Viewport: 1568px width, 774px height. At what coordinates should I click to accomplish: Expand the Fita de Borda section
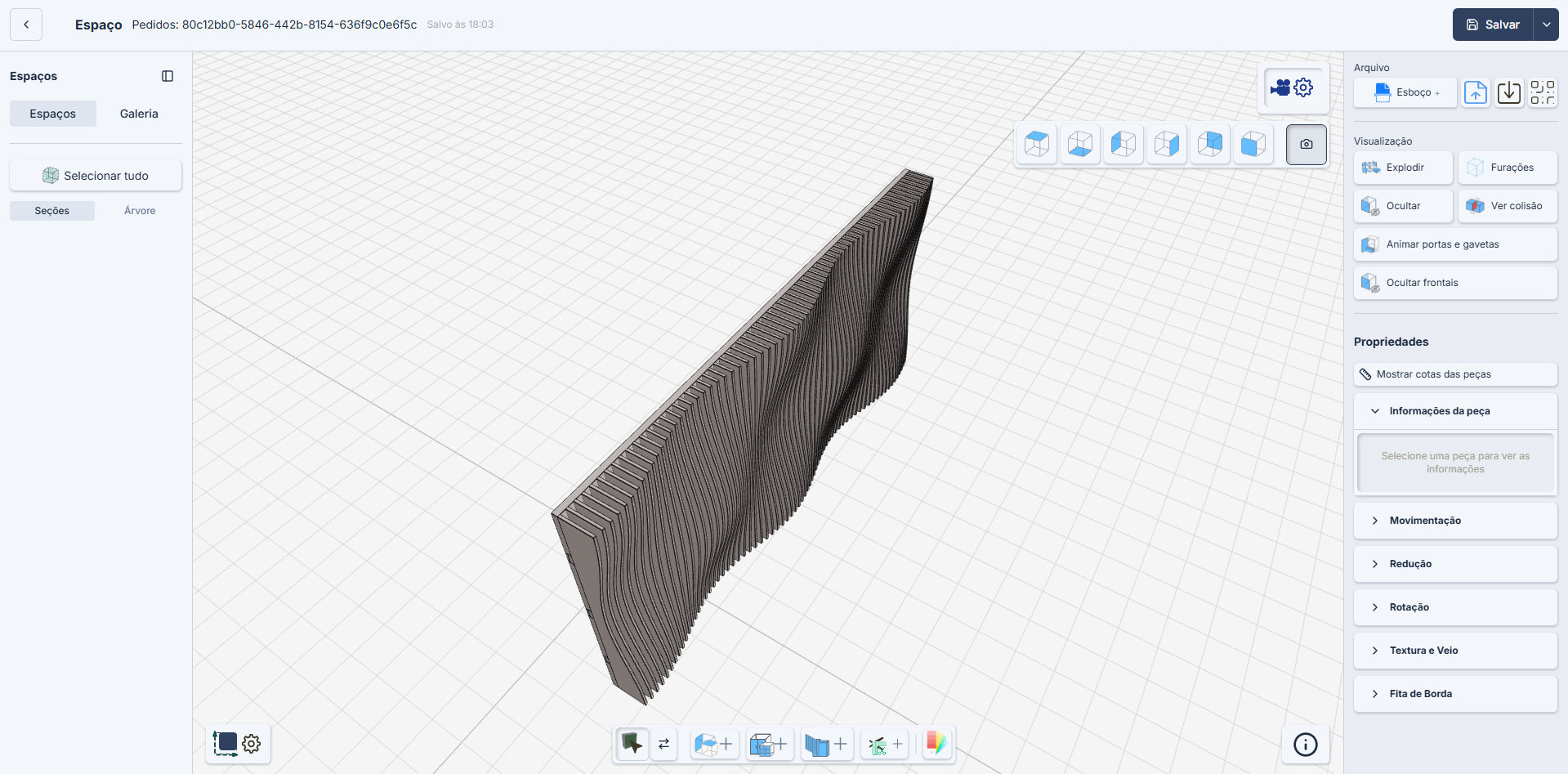1455,694
